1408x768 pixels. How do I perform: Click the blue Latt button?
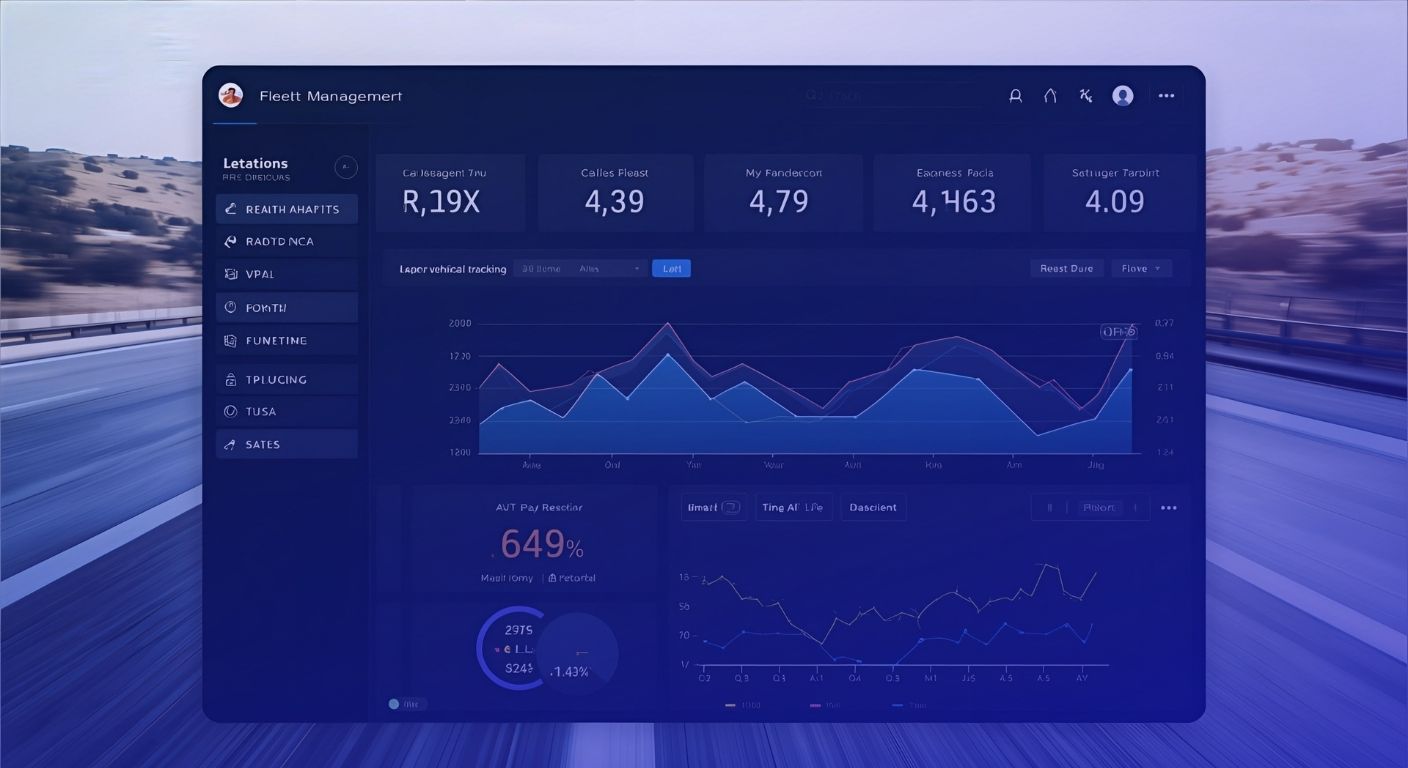point(671,268)
